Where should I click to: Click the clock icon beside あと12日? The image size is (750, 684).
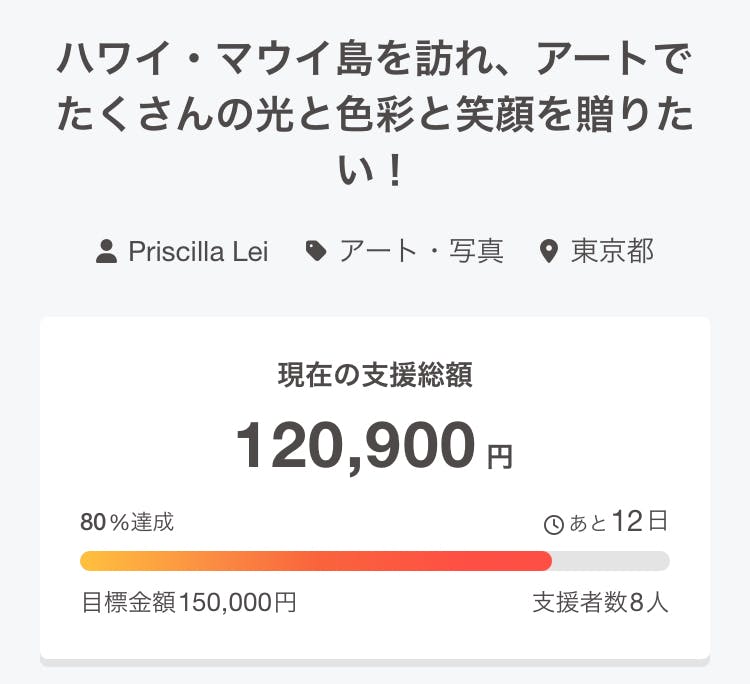click(553, 523)
